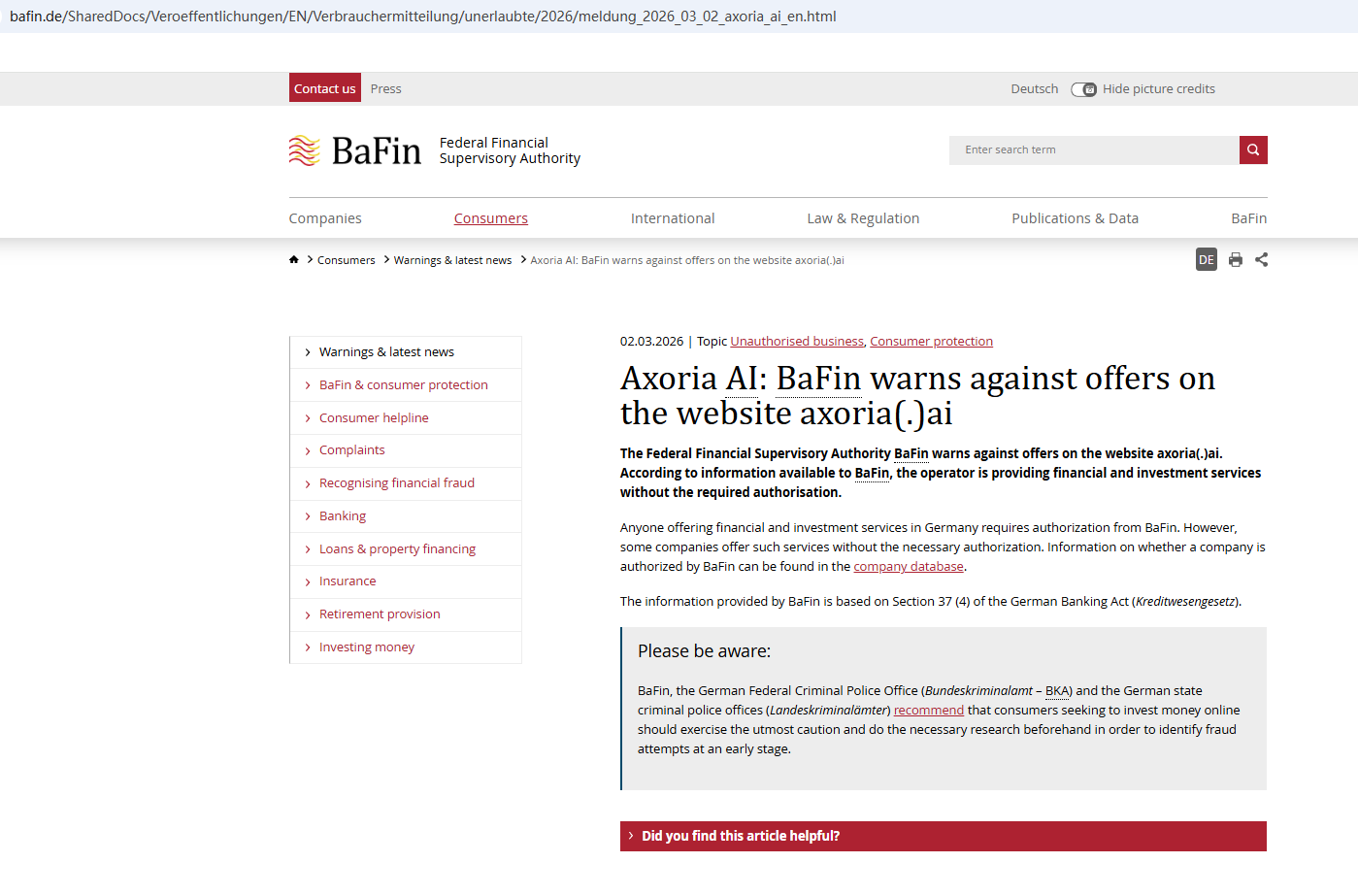Open the Unauthorised business topic link

click(797, 341)
